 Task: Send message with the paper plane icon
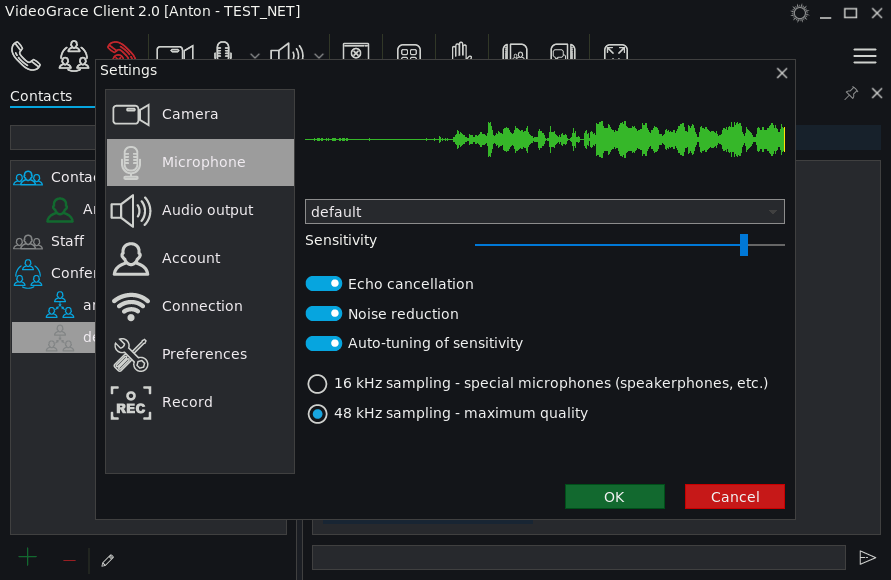pos(867,557)
